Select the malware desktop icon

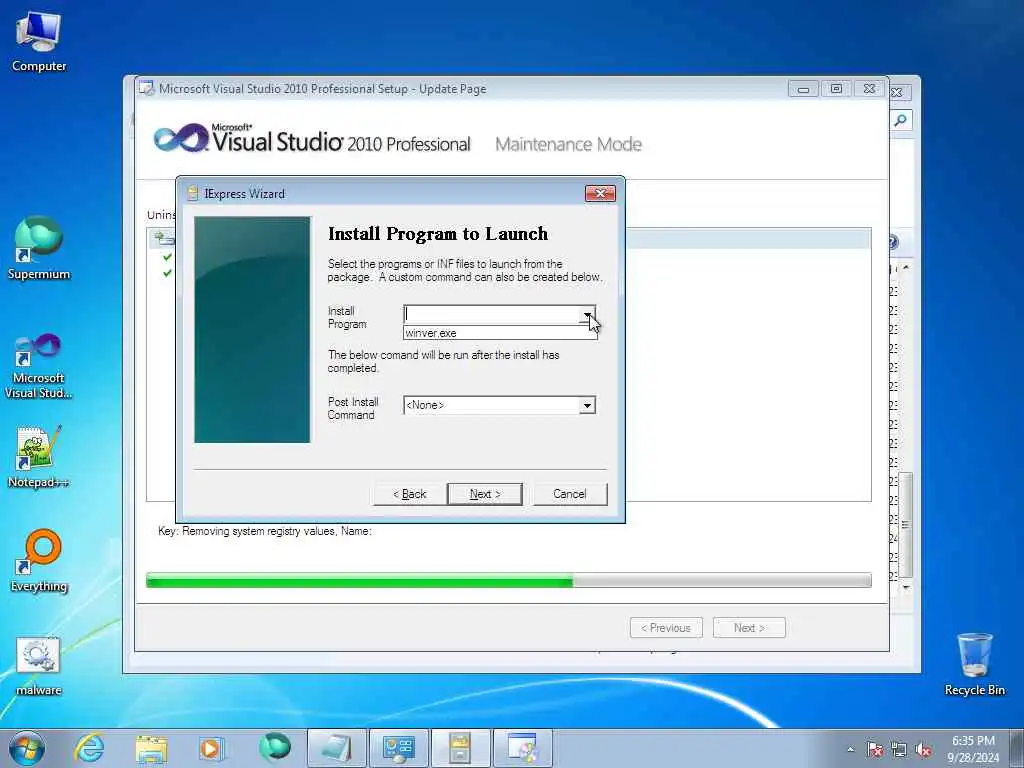[39, 666]
